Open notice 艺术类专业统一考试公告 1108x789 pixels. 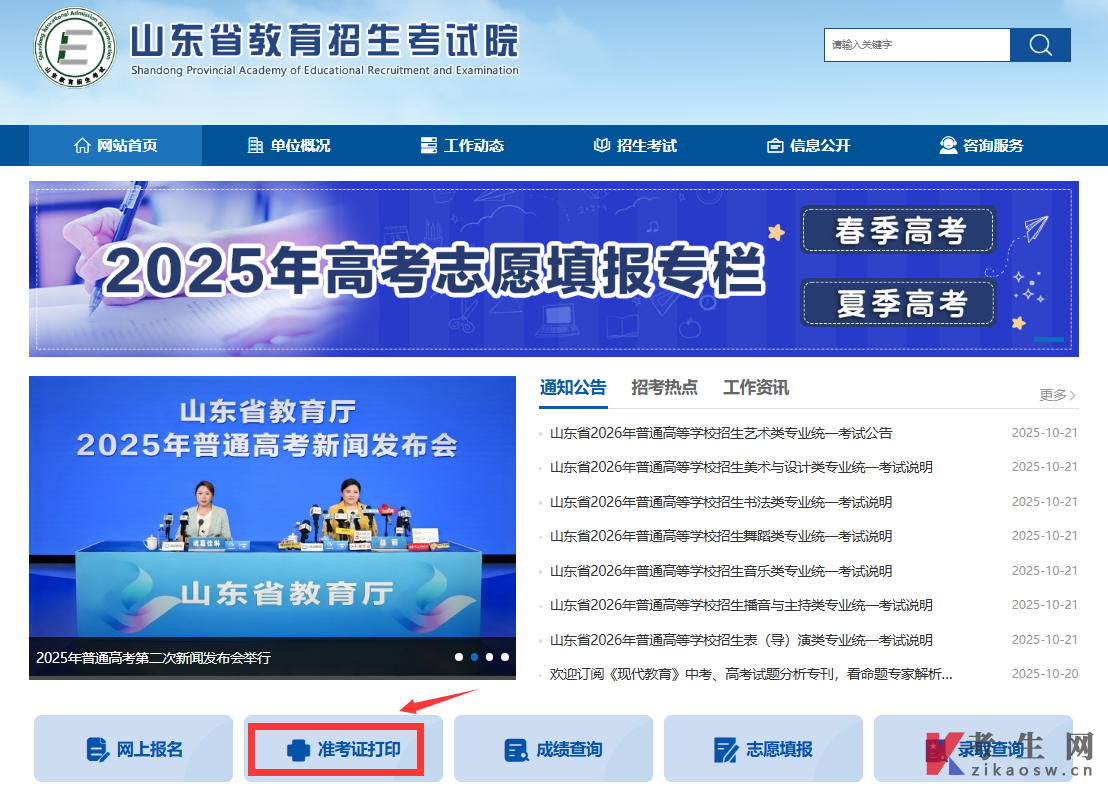pos(721,433)
